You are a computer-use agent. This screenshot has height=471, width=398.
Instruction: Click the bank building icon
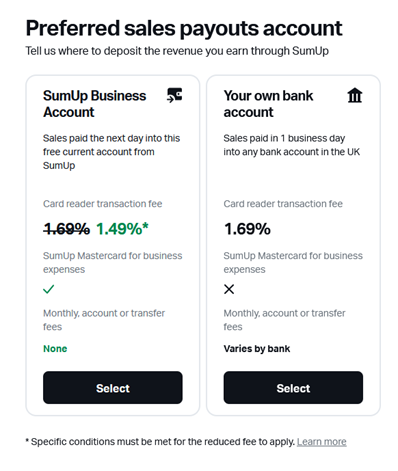pyautogui.click(x=355, y=95)
